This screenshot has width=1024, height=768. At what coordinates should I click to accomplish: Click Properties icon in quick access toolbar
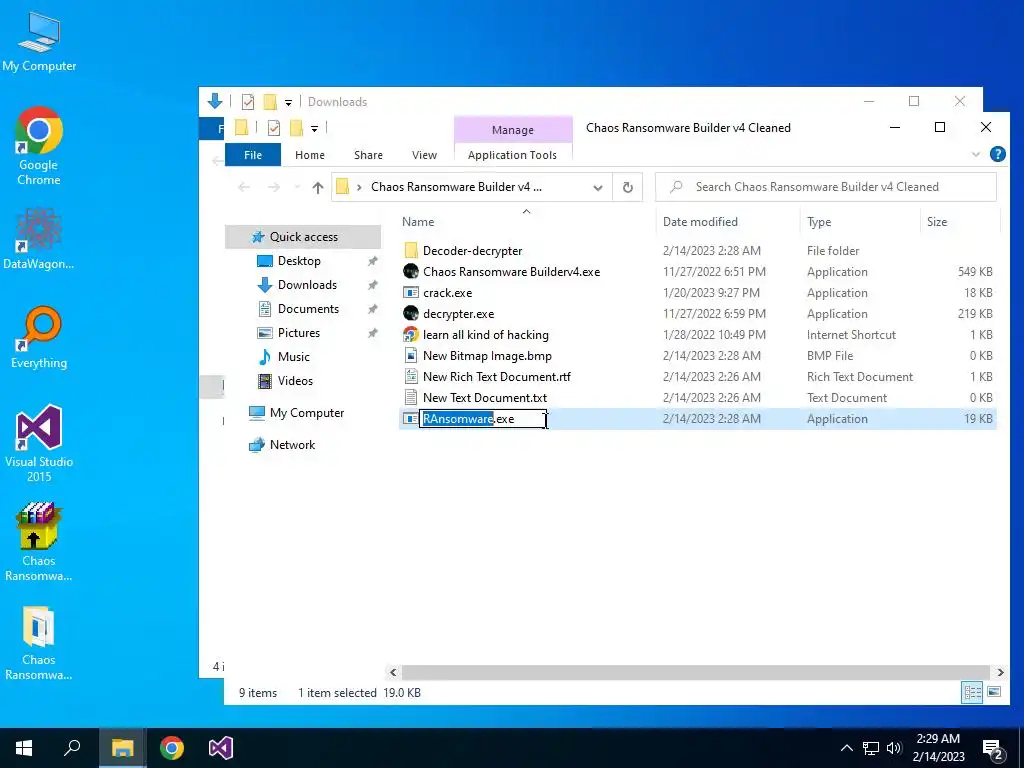274,128
